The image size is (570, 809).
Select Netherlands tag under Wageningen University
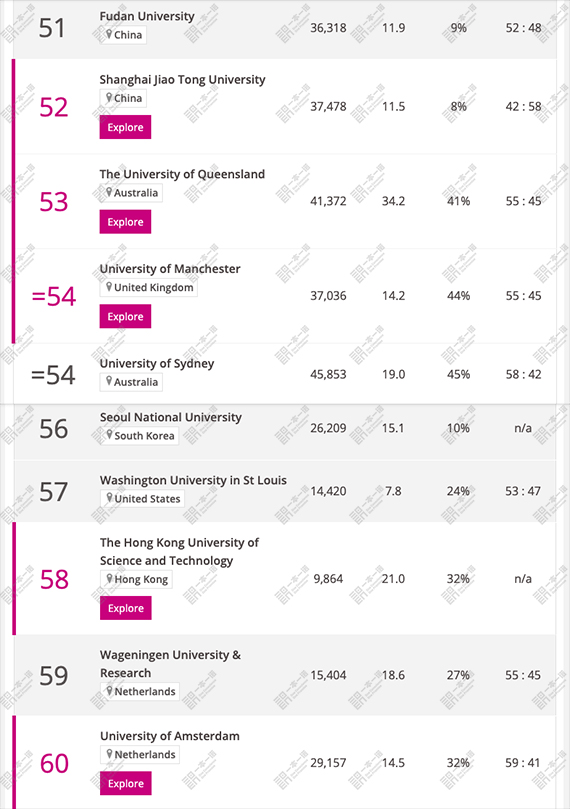pos(140,691)
